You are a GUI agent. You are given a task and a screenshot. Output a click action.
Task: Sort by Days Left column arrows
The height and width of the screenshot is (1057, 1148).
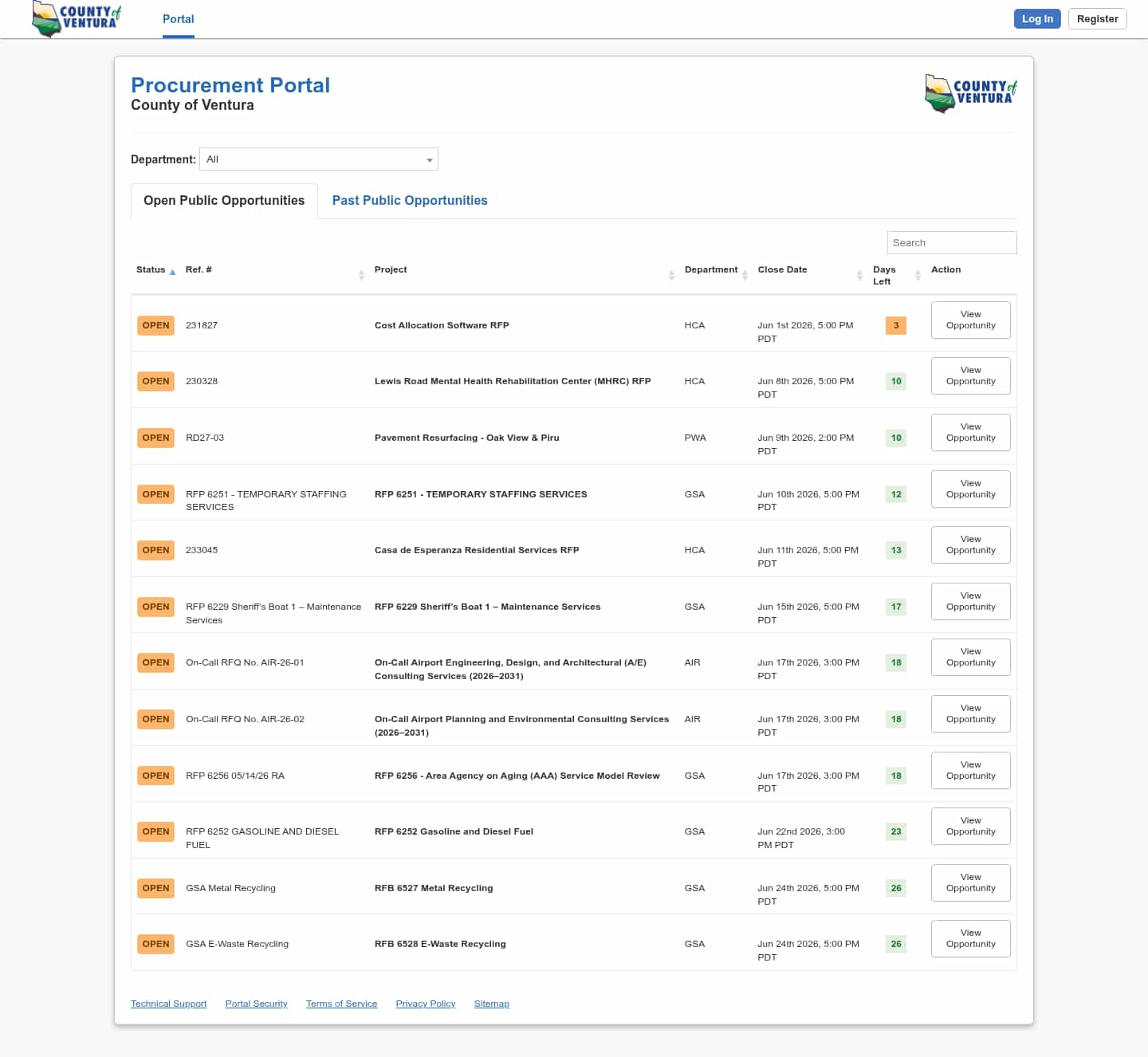(x=918, y=275)
